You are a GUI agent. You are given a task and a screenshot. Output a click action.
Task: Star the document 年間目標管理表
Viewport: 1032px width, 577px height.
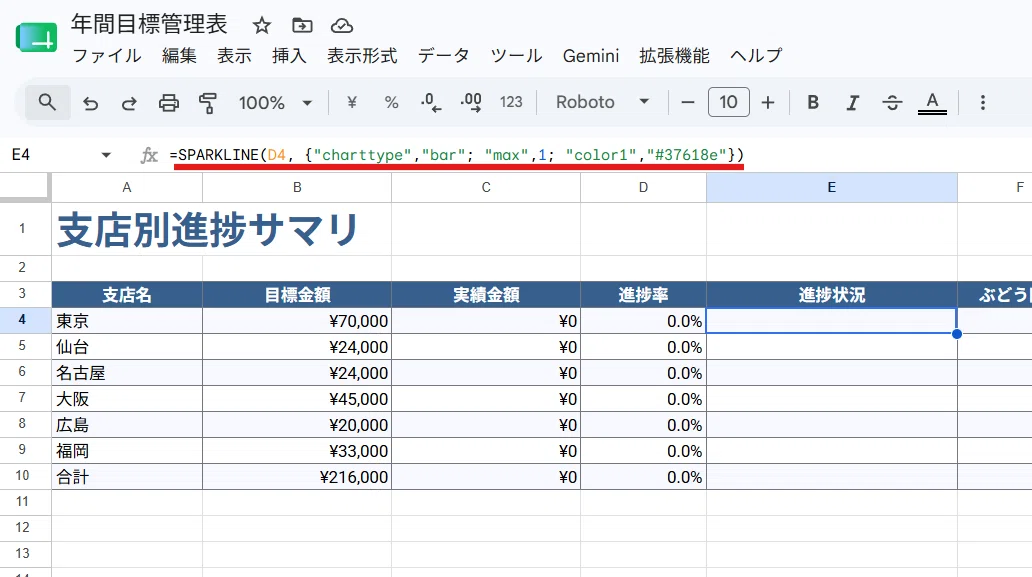point(262,26)
